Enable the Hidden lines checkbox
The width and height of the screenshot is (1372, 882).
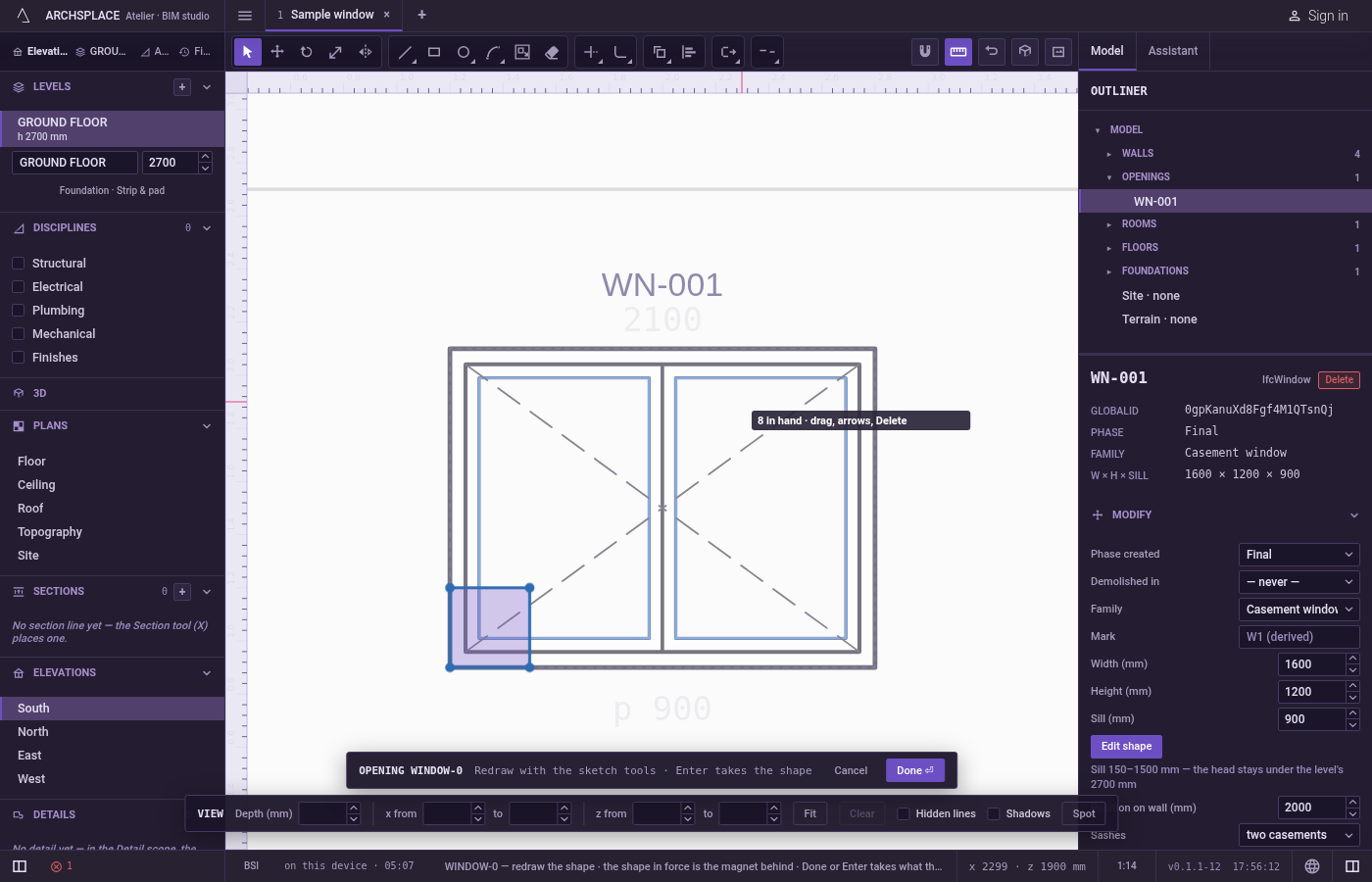tap(904, 813)
